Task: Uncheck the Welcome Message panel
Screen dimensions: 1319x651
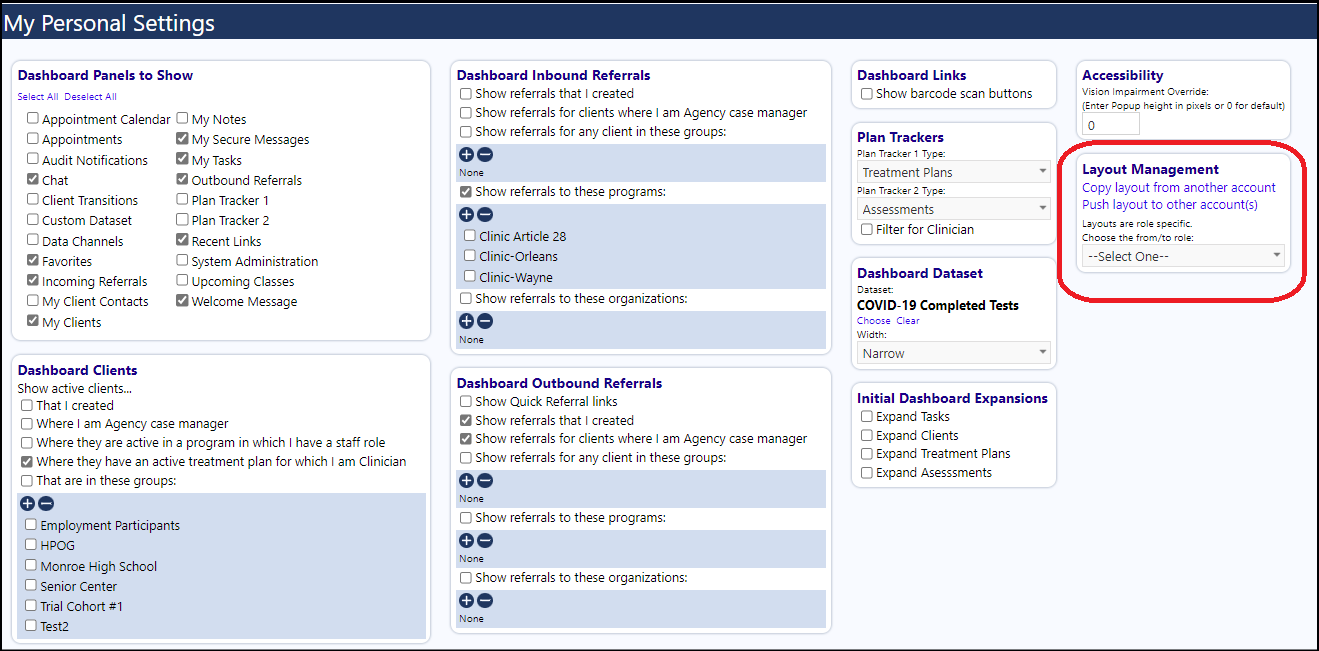Action: [x=182, y=301]
